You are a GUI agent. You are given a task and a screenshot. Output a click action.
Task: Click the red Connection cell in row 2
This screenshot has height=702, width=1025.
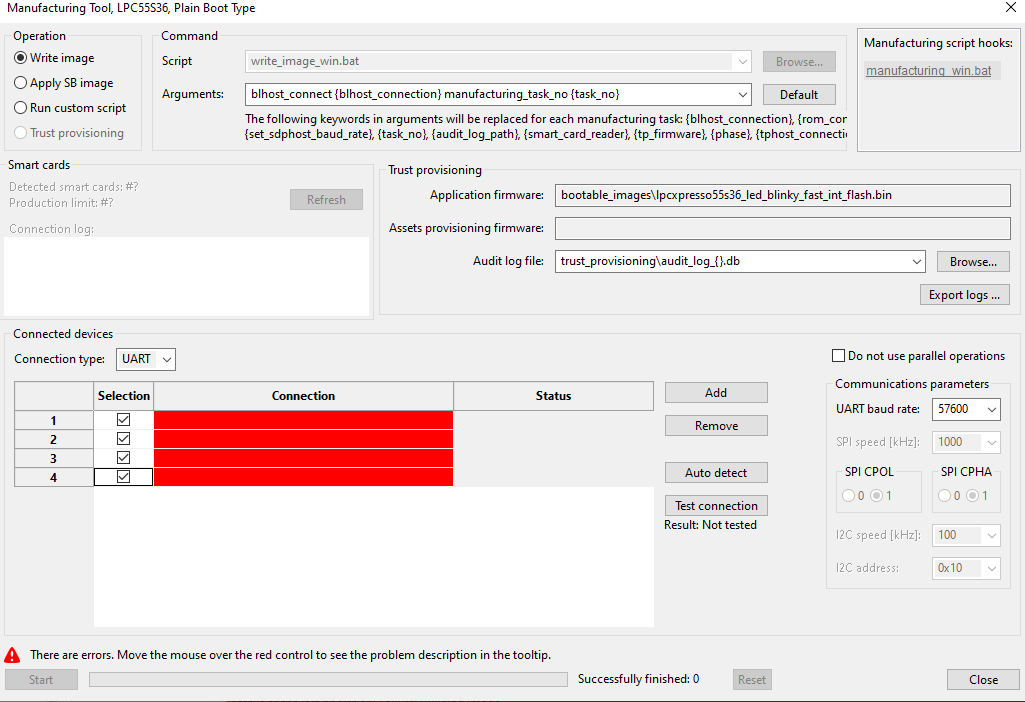tap(303, 439)
